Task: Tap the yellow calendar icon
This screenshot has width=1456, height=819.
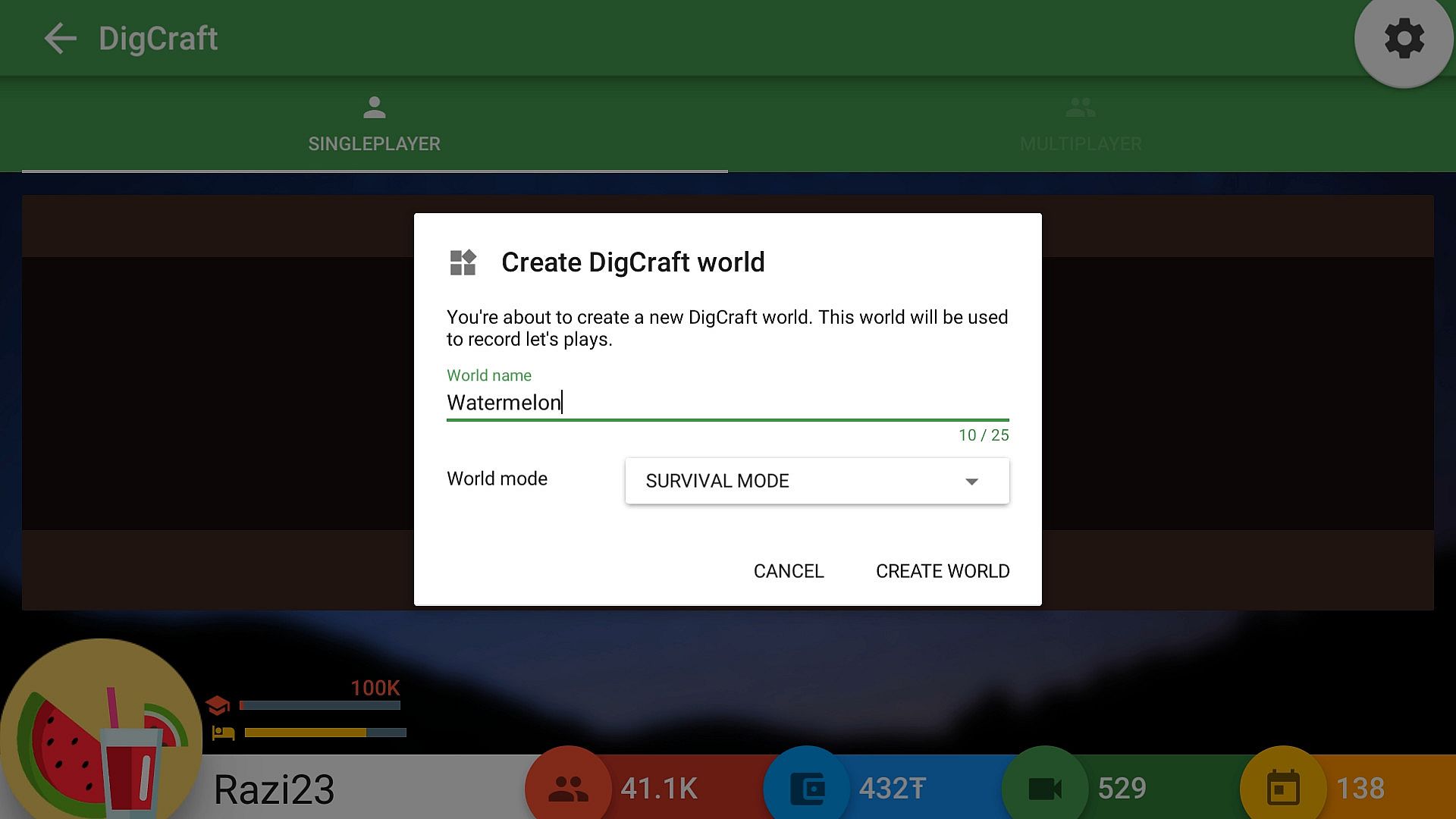Action: [x=1283, y=789]
